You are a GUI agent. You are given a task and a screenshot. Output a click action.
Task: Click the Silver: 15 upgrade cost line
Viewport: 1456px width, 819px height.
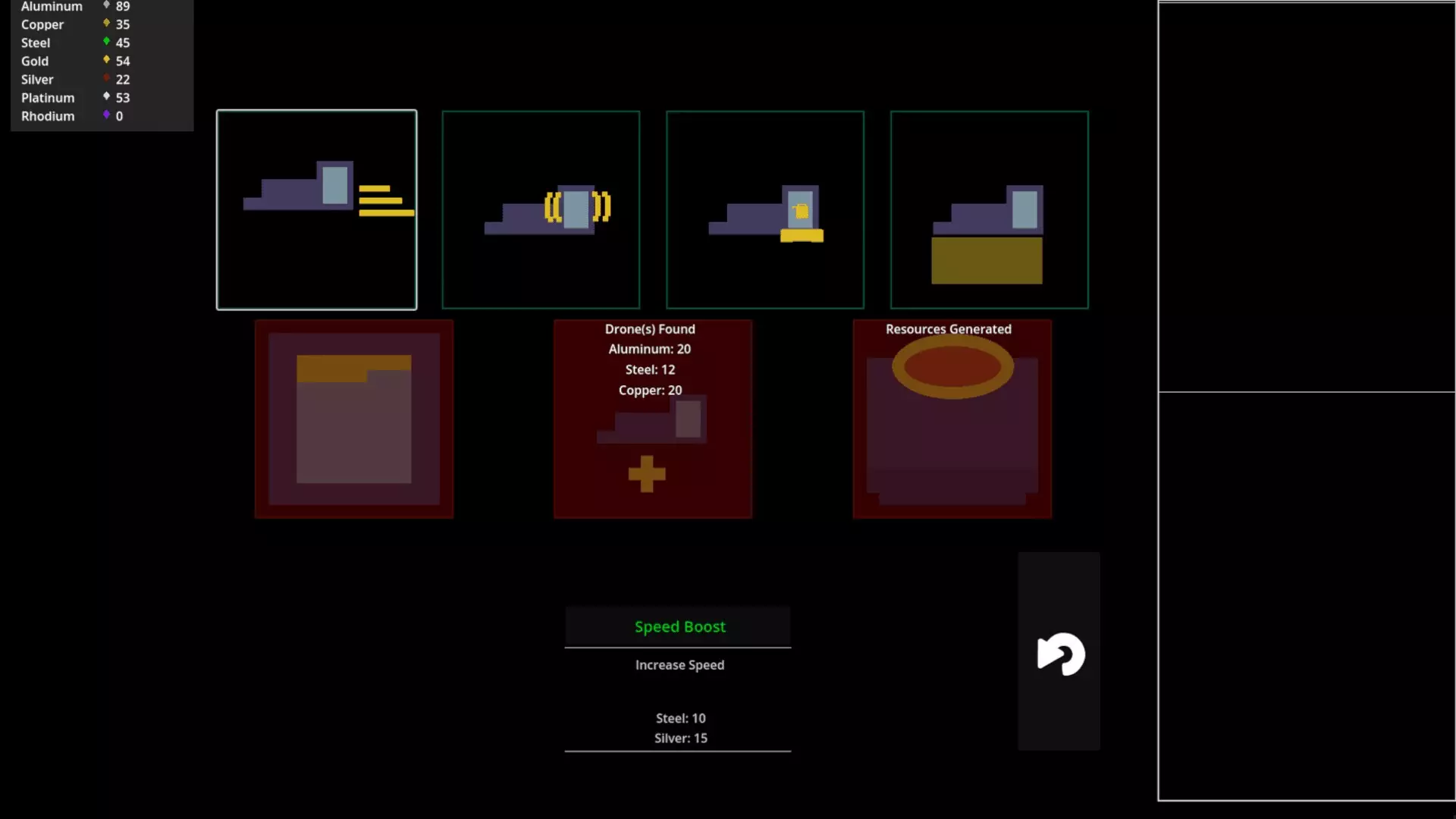pyautogui.click(x=680, y=738)
